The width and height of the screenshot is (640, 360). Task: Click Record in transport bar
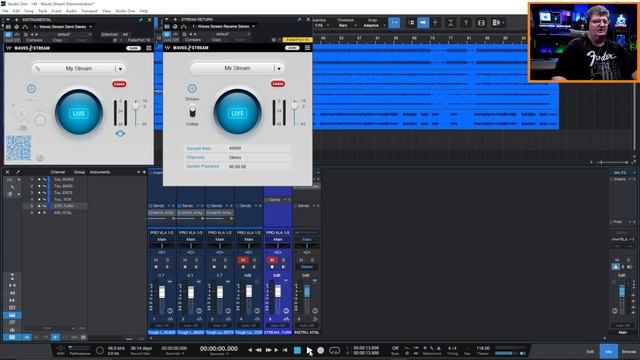click(x=321, y=350)
